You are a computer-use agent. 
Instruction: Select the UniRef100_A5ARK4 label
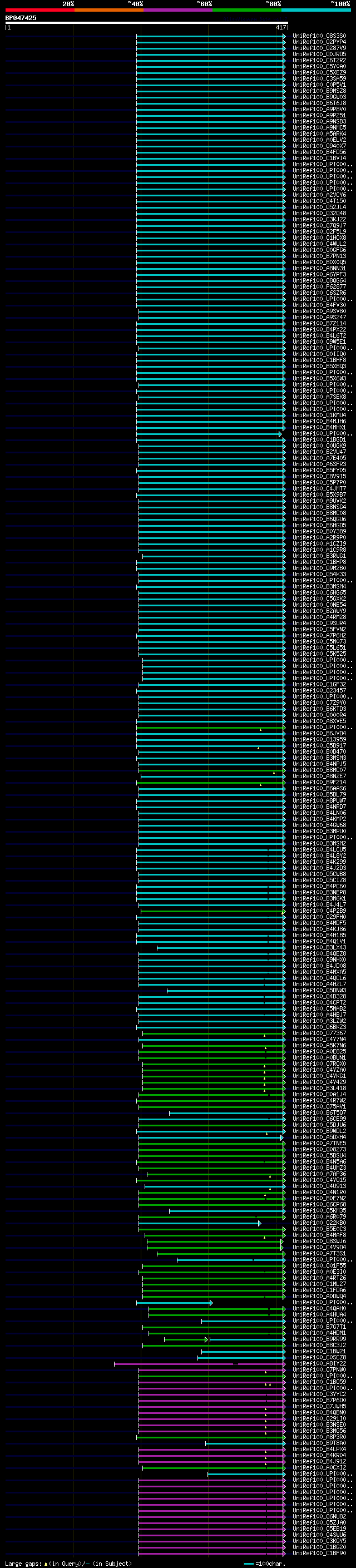click(319, 133)
